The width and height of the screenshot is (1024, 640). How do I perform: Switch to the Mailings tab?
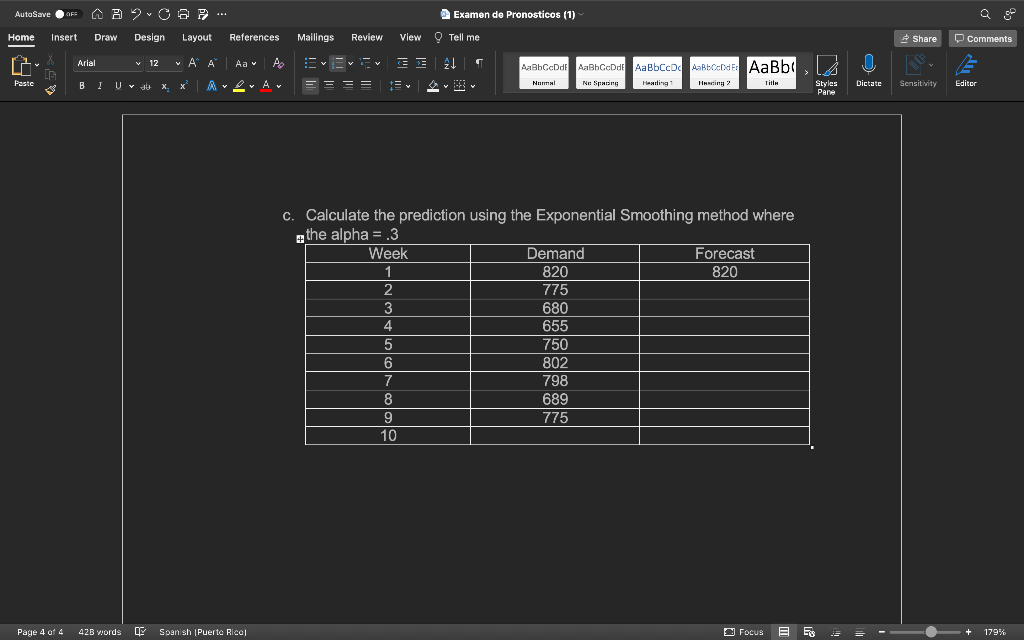(x=316, y=37)
